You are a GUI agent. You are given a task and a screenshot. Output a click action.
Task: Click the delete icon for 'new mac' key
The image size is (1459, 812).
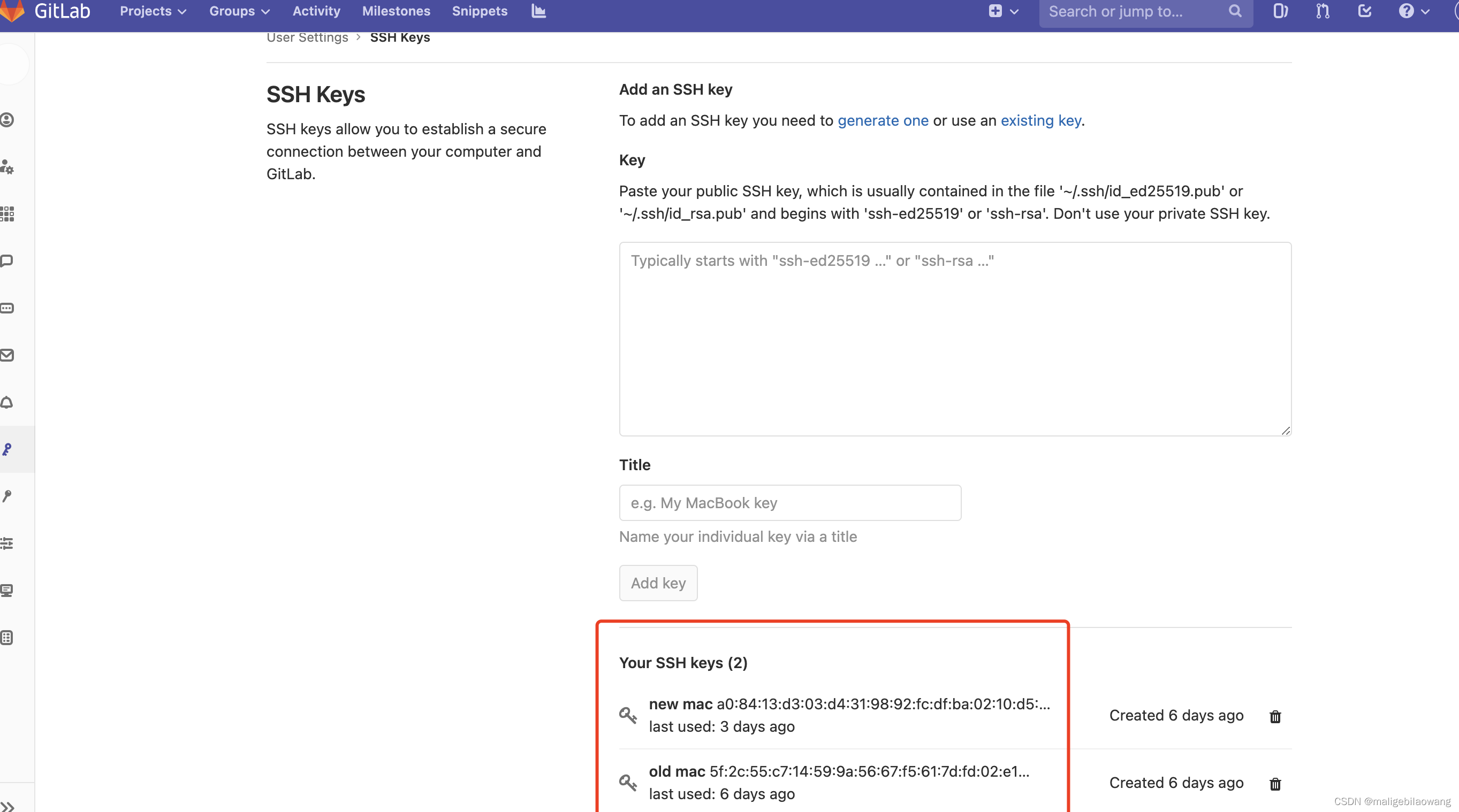point(1275,715)
